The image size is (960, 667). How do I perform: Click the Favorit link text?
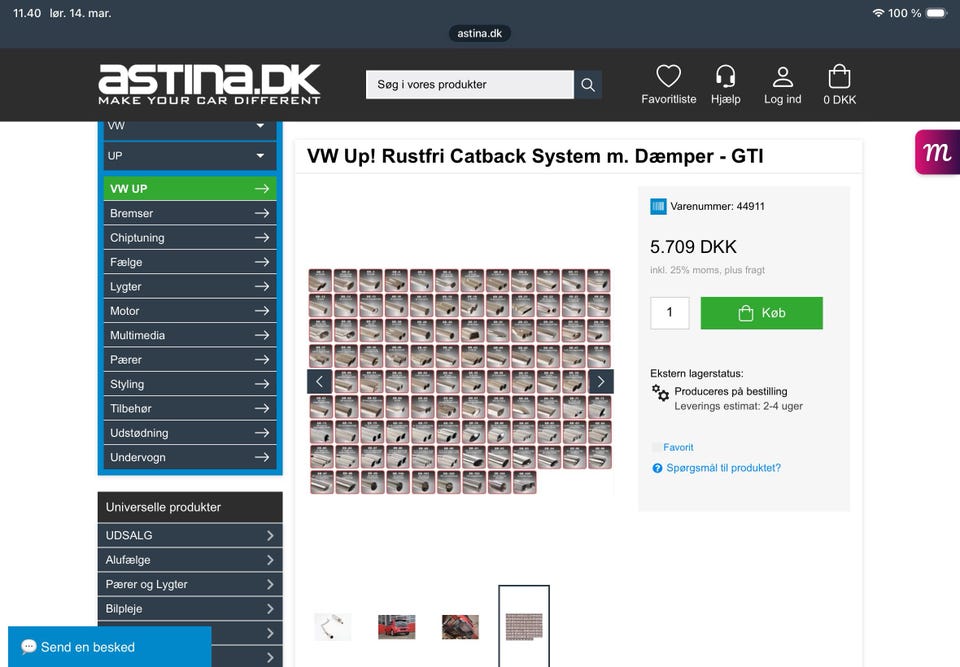tap(678, 448)
